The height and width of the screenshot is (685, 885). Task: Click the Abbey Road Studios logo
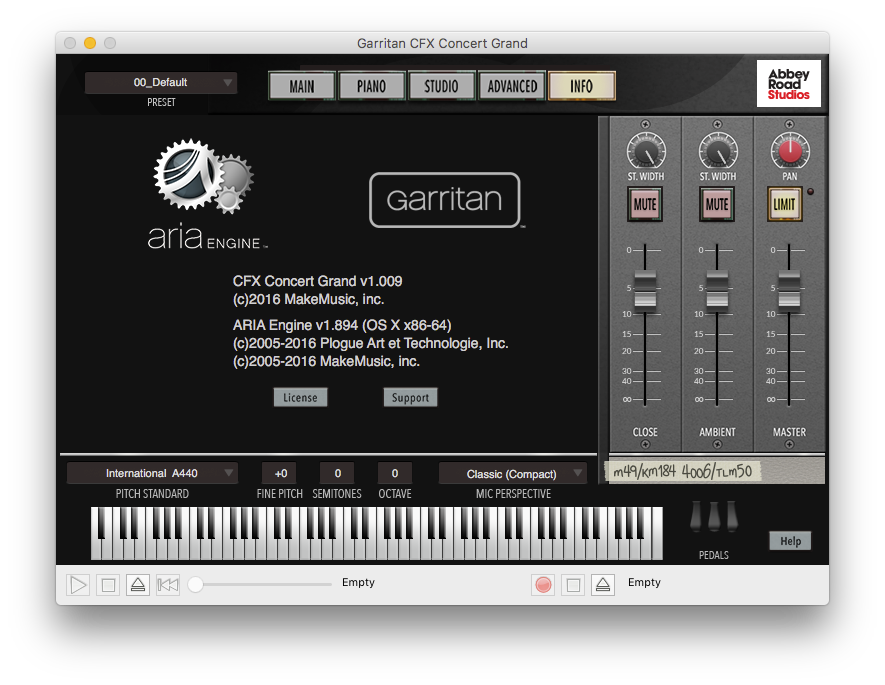coord(788,84)
